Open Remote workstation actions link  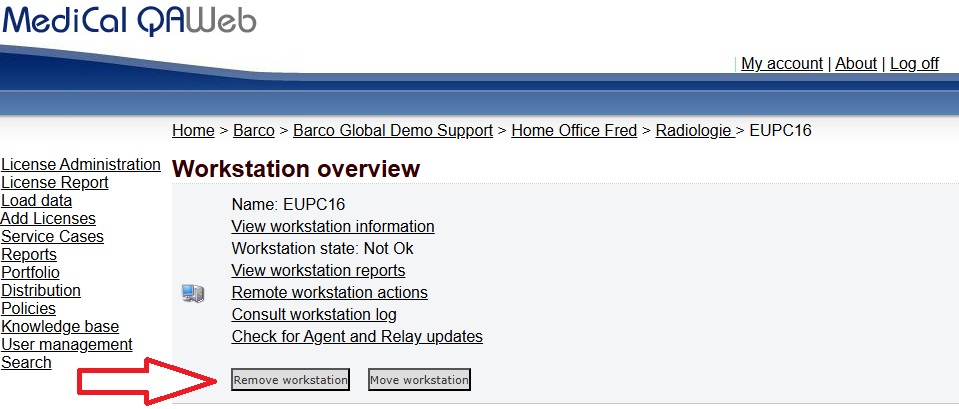[x=330, y=292]
